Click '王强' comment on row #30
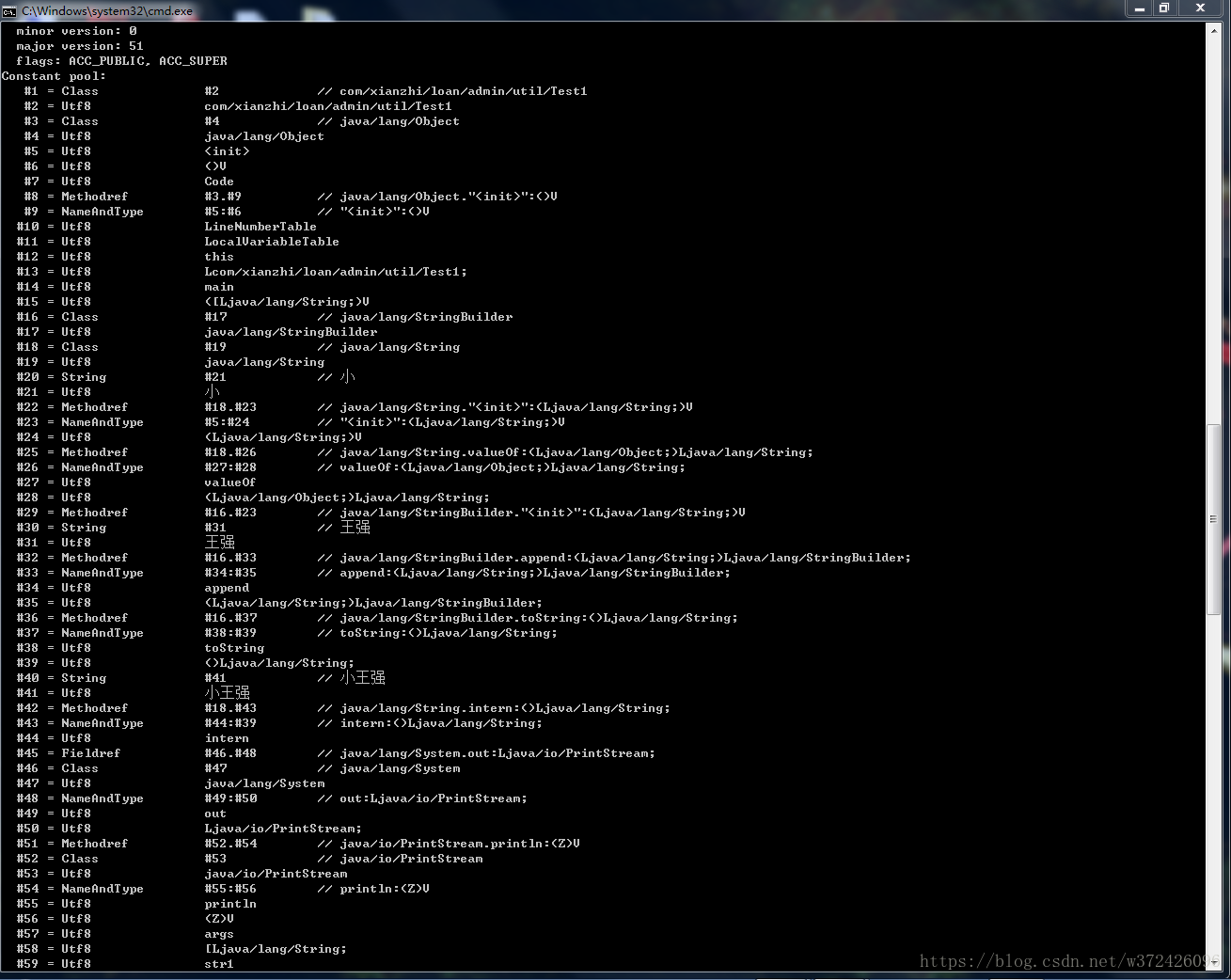Image resolution: width=1231 pixels, height=980 pixels. pyautogui.click(x=355, y=528)
